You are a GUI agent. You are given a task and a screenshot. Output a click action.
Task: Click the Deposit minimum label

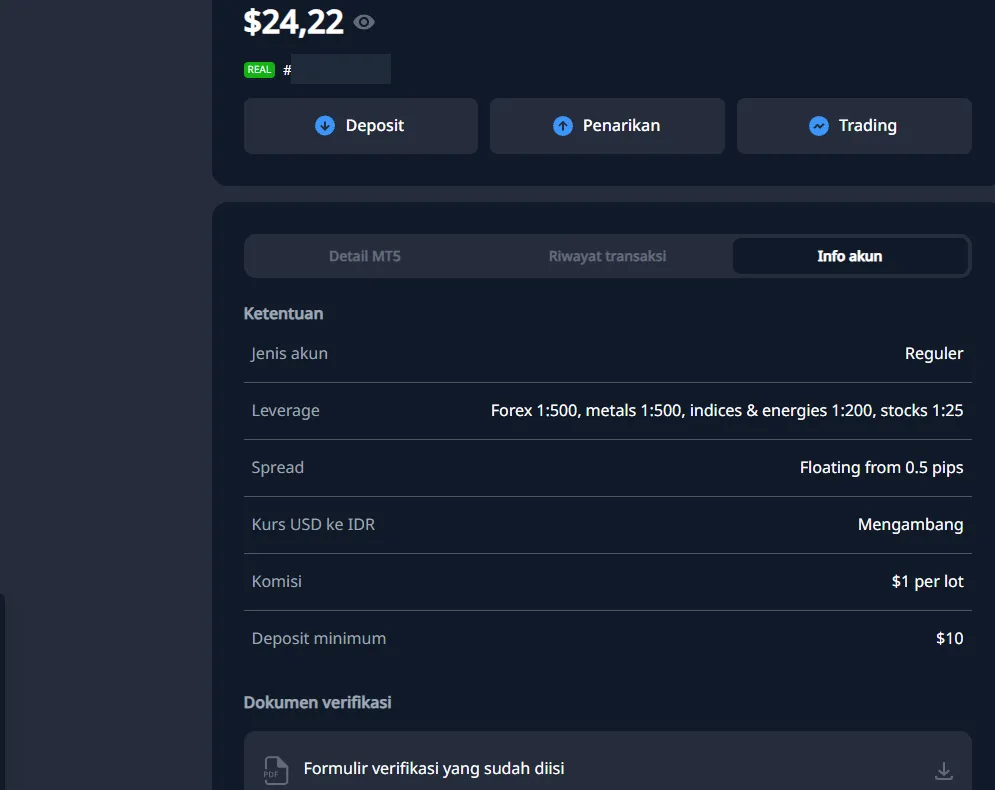tap(319, 638)
